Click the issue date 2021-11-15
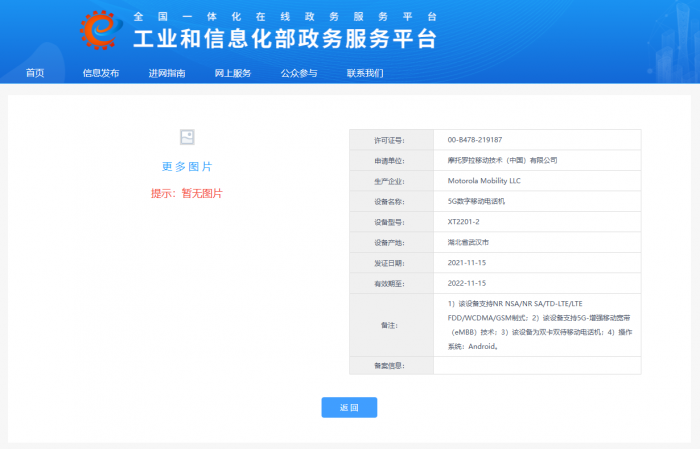Image resolution: width=700 pixels, height=449 pixels. click(x=466, y=262)
